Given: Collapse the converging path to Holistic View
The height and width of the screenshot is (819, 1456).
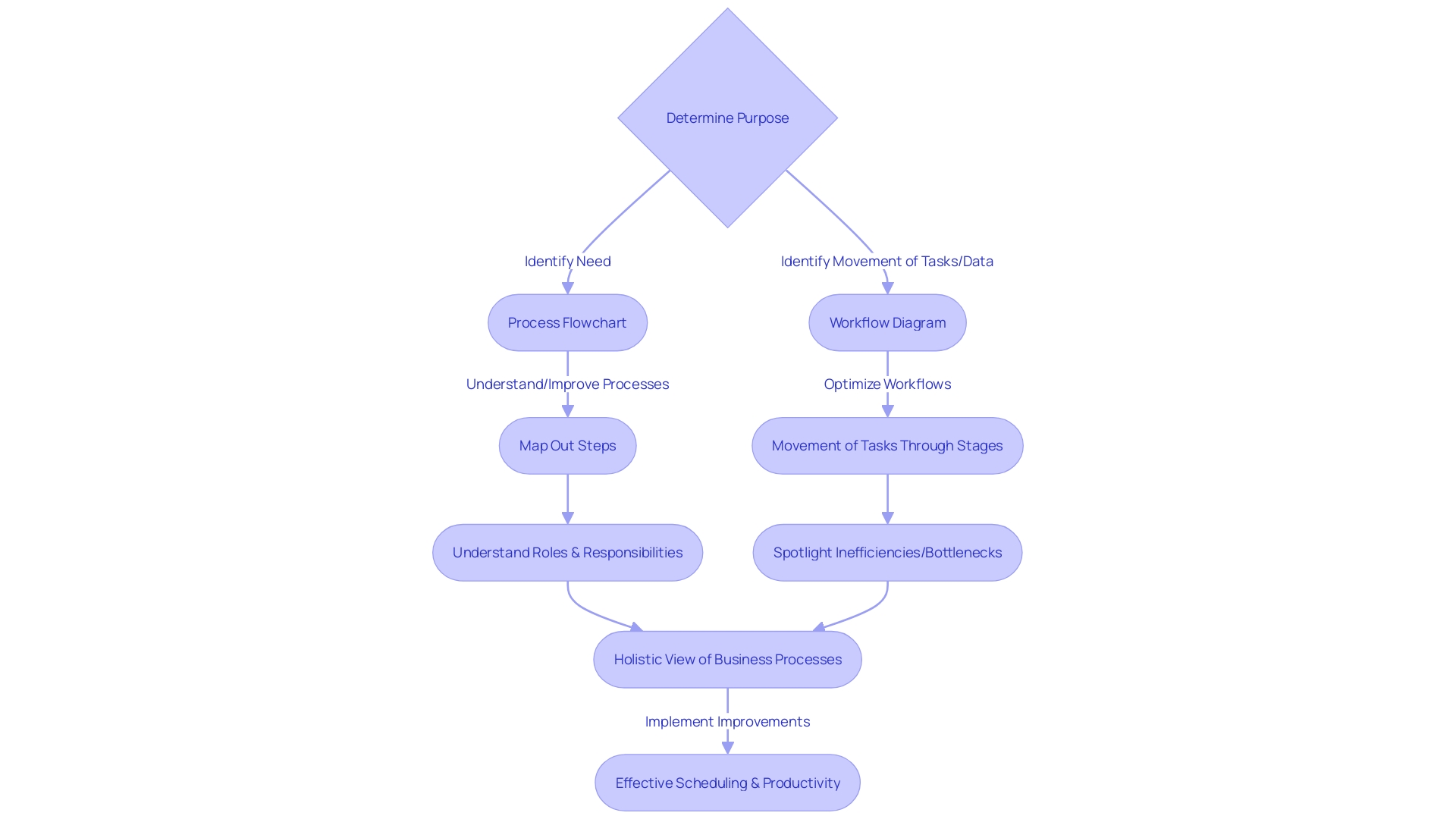Looking at the screenshot, I should point(727,659).
